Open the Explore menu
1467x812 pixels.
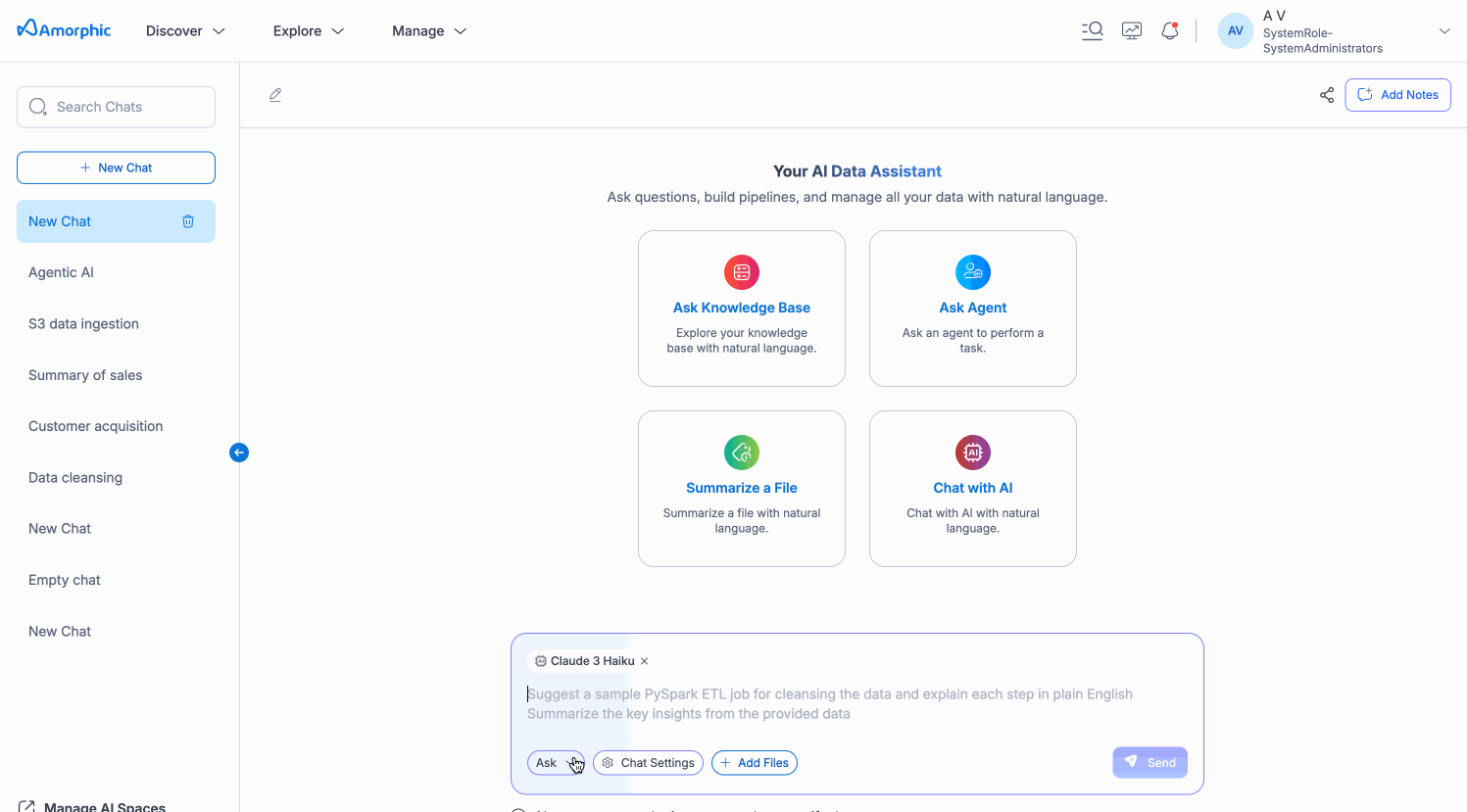pyautogui.click(x=308, y=31)
